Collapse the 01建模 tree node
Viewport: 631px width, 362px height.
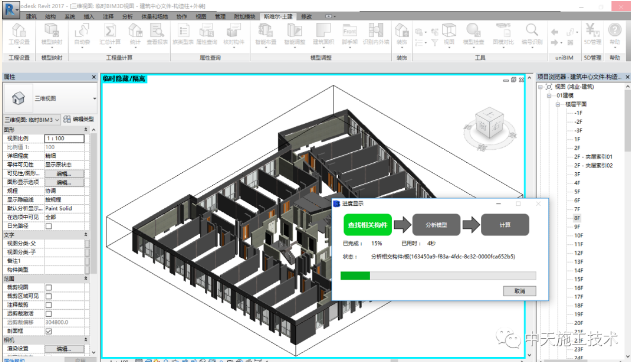point(549,95)
